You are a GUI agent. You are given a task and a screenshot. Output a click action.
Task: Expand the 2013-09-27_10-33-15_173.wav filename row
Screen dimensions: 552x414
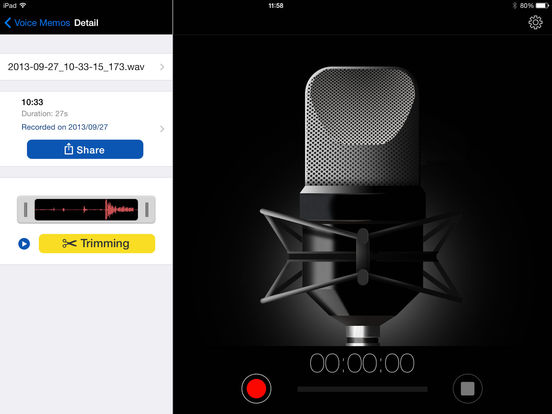(x=86, y=67)
